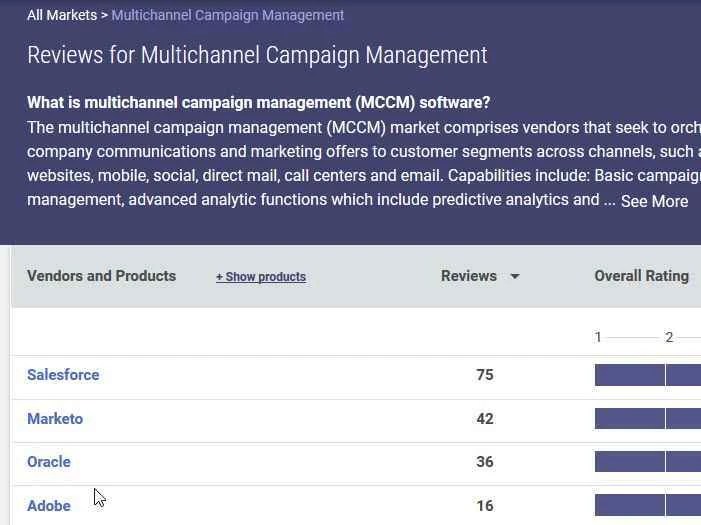Expand vendor list via Show products
This screenshot has width=701, height=525.
pos(261,277)
